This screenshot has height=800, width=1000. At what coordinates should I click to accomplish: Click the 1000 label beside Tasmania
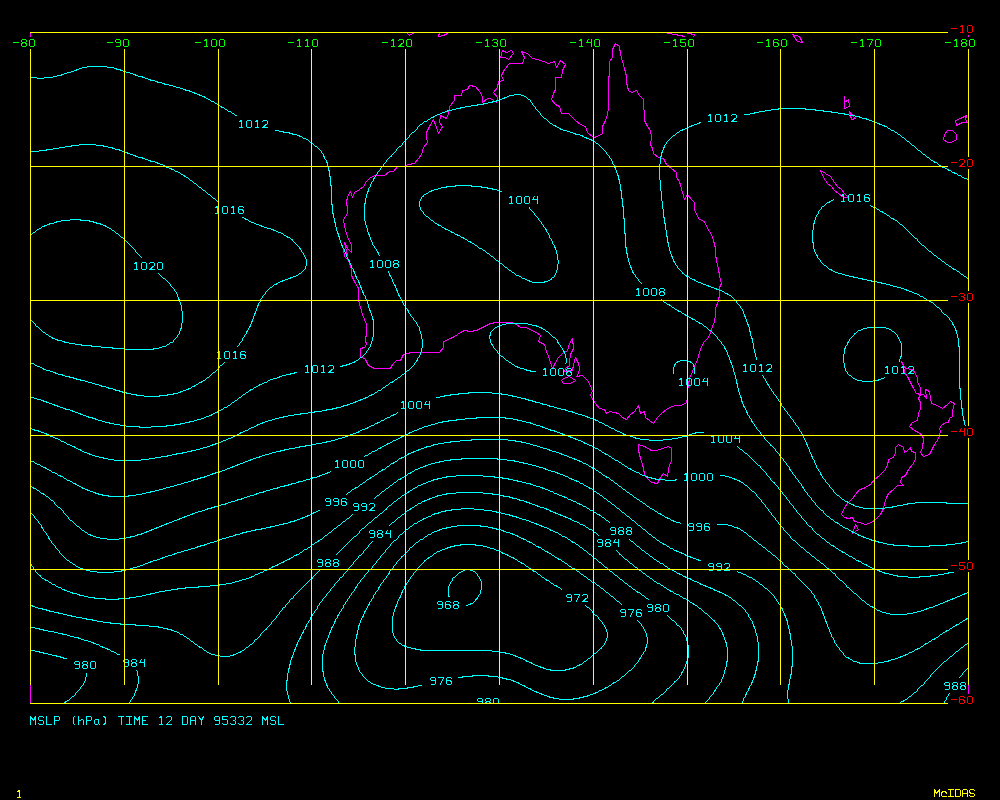698,477
